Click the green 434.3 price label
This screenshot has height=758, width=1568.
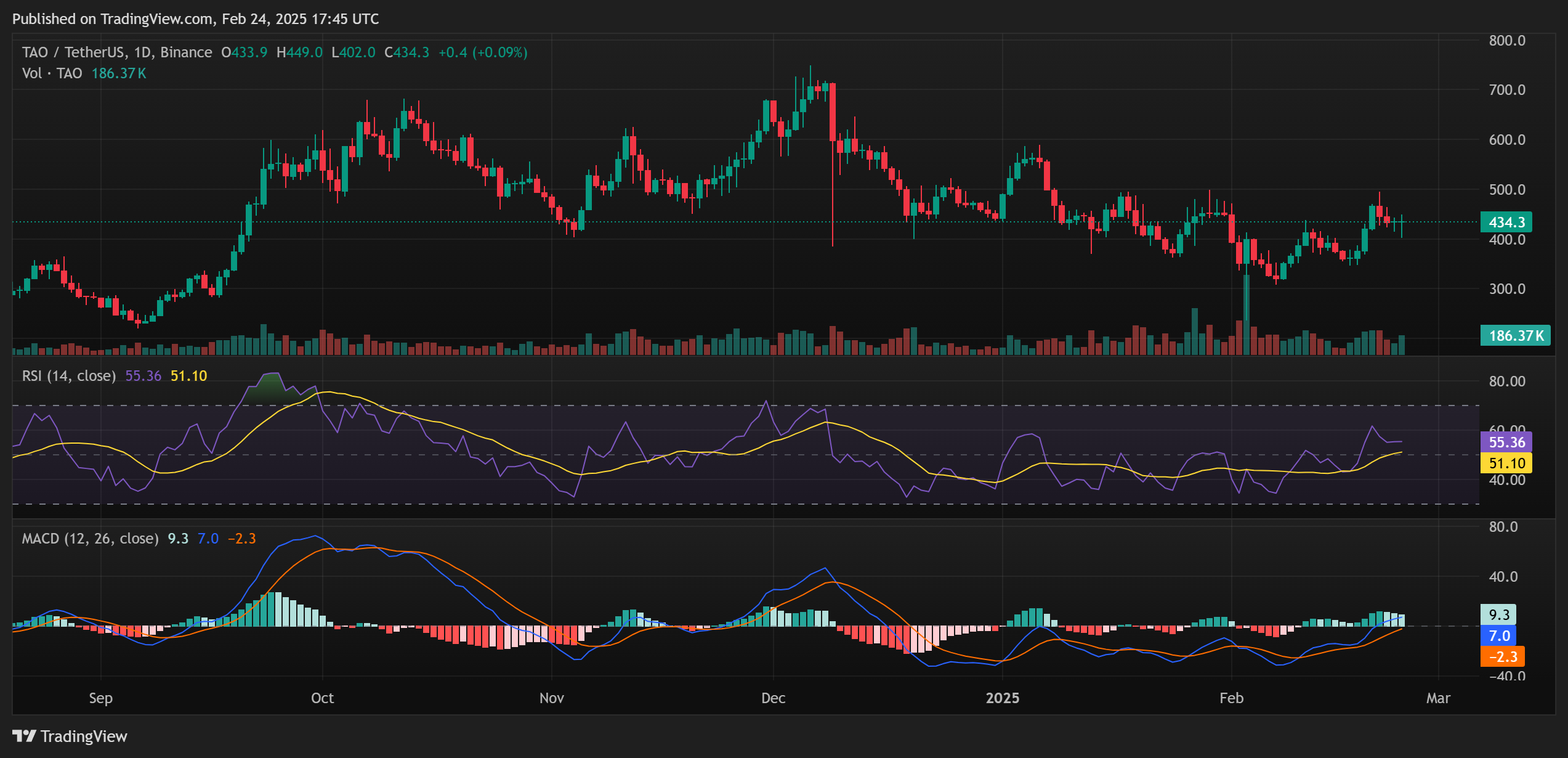pos(1506,222)
